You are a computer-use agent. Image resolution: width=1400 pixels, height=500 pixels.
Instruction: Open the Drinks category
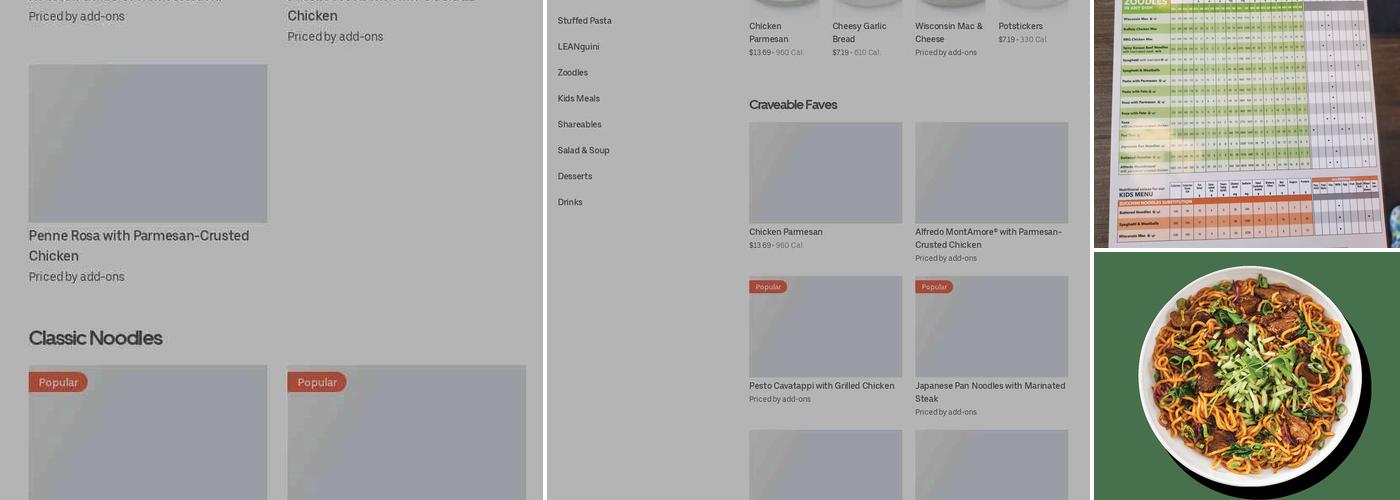point(570,203)
